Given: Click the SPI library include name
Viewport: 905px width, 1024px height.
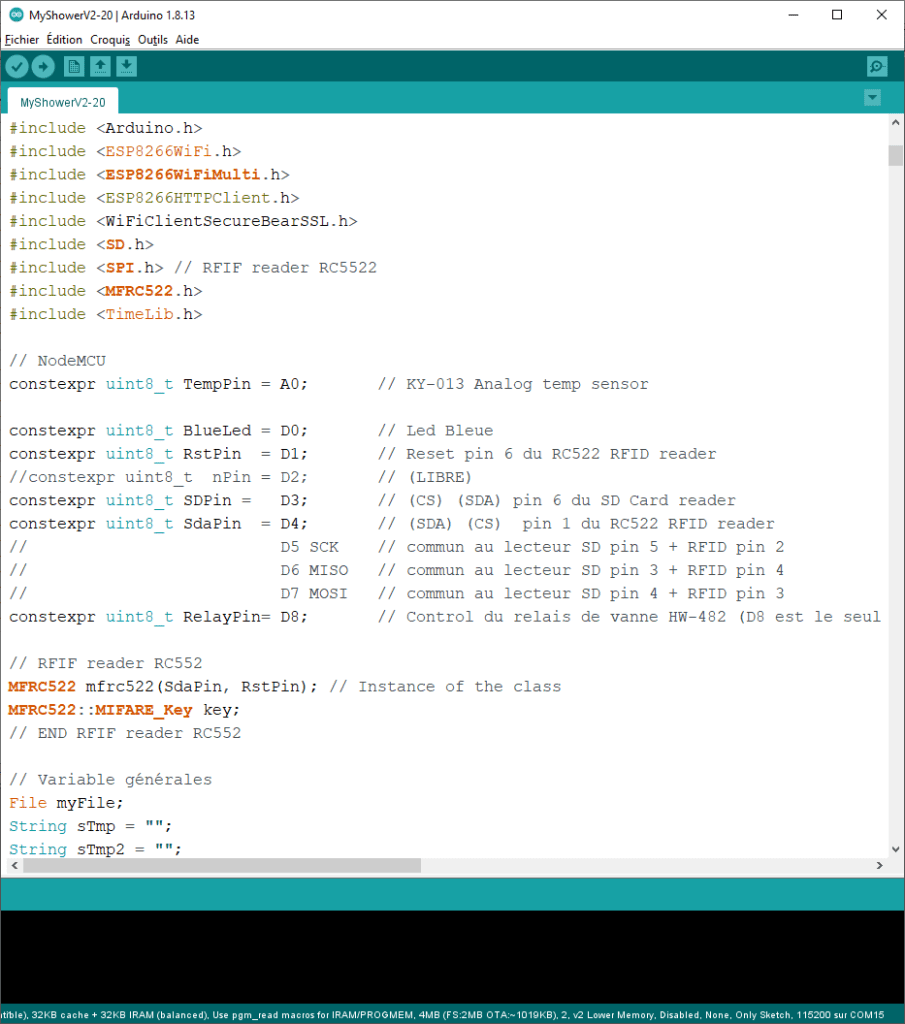Looking at the screenshot, I should tap(119, 268).
